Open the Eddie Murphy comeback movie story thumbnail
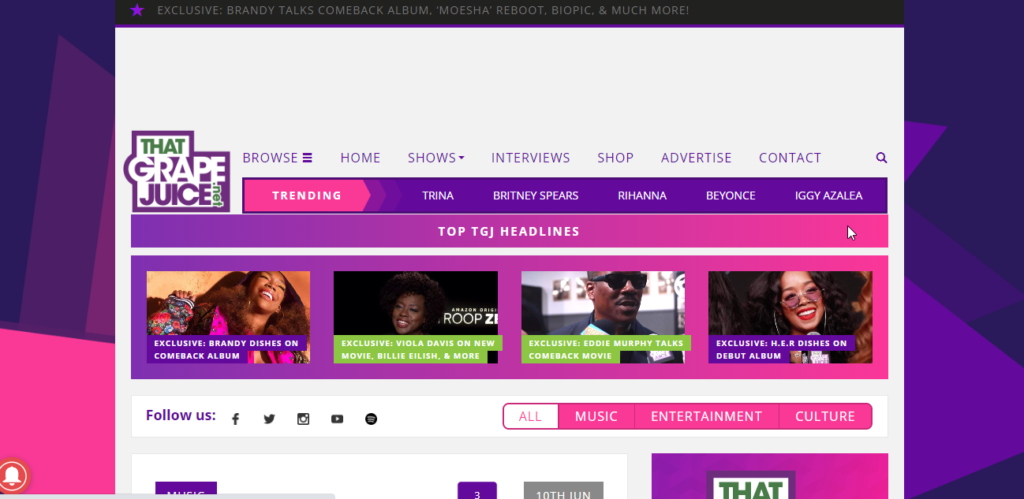The height and width of the screenshot is (499, 1024). click(x=603, y=317)
